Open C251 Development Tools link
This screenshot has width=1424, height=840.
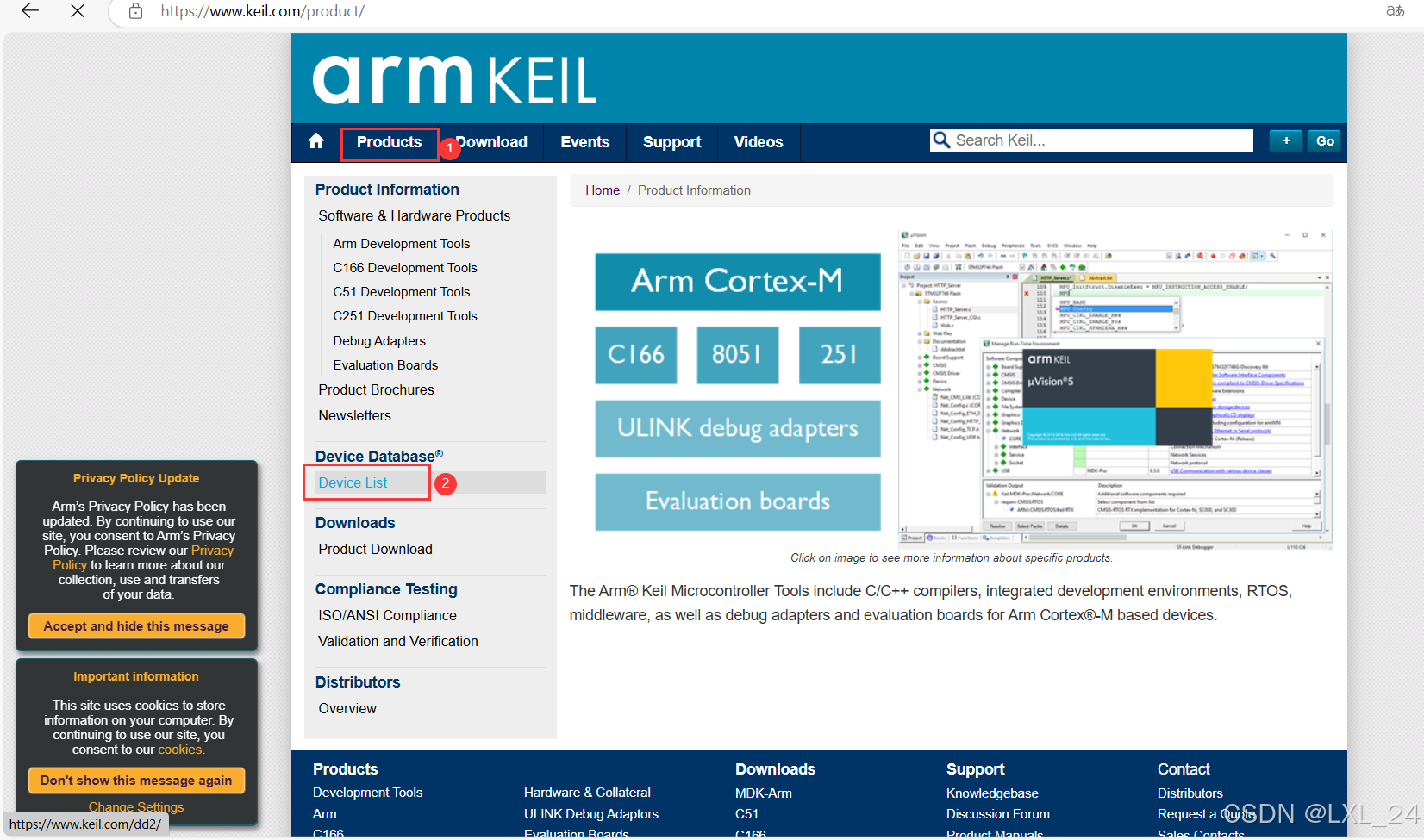click(x=405, y=316)
